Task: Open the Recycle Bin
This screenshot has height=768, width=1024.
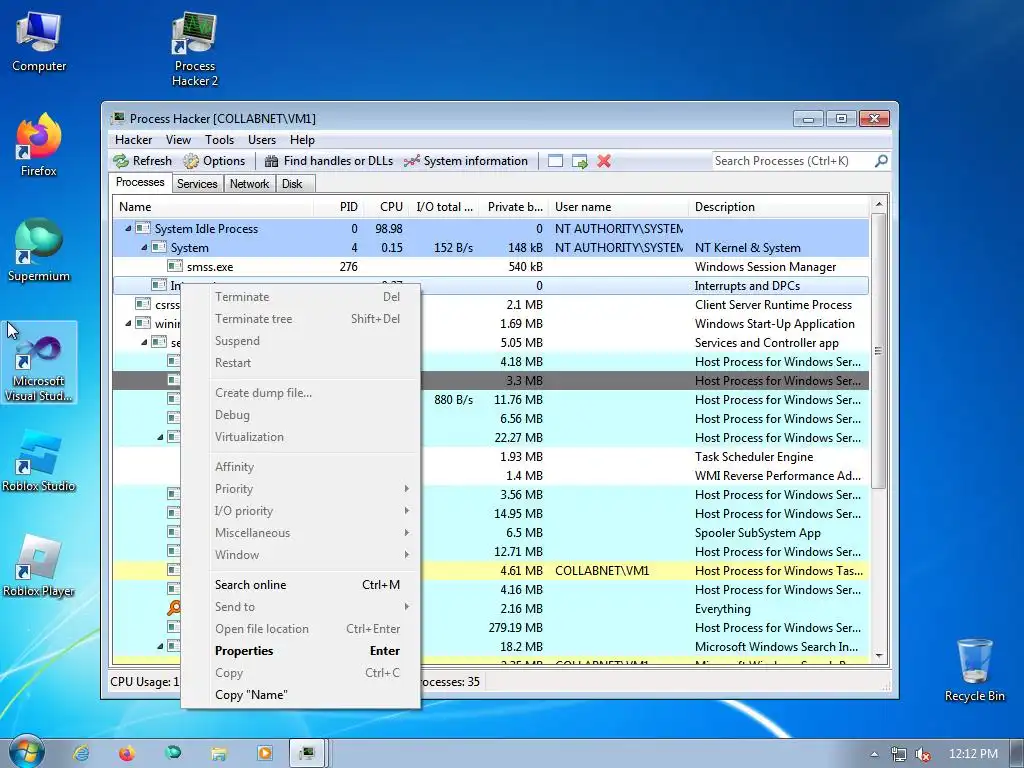Action: point(974,671)
